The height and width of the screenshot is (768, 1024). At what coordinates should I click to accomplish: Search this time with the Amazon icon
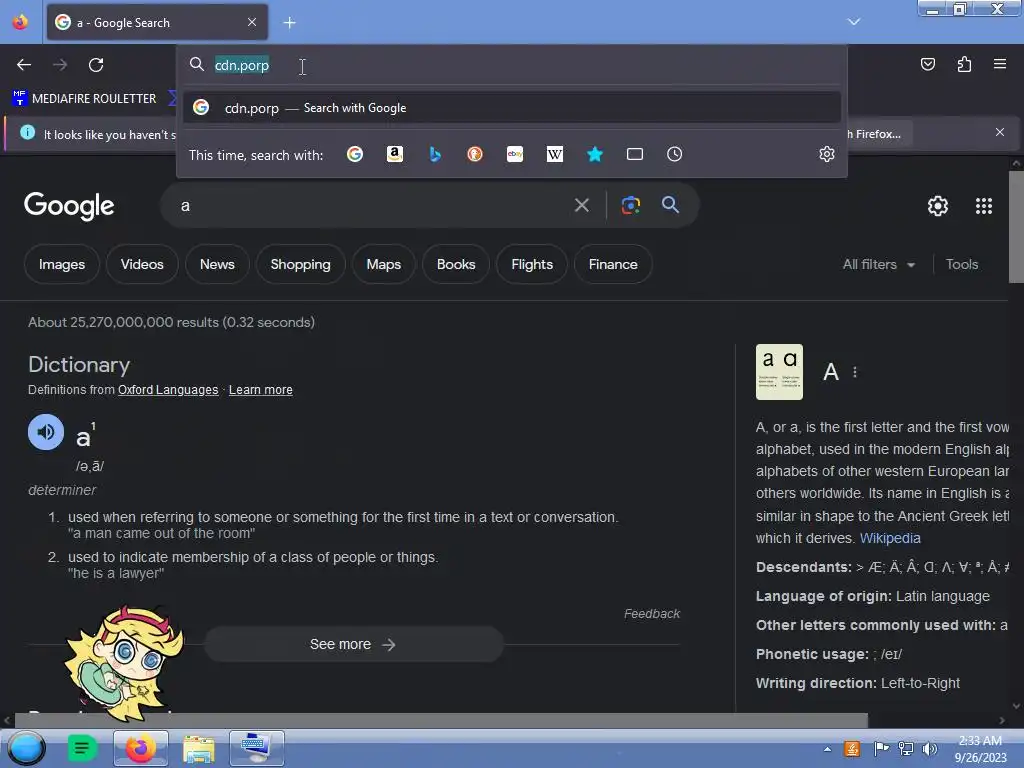point(394,154)
